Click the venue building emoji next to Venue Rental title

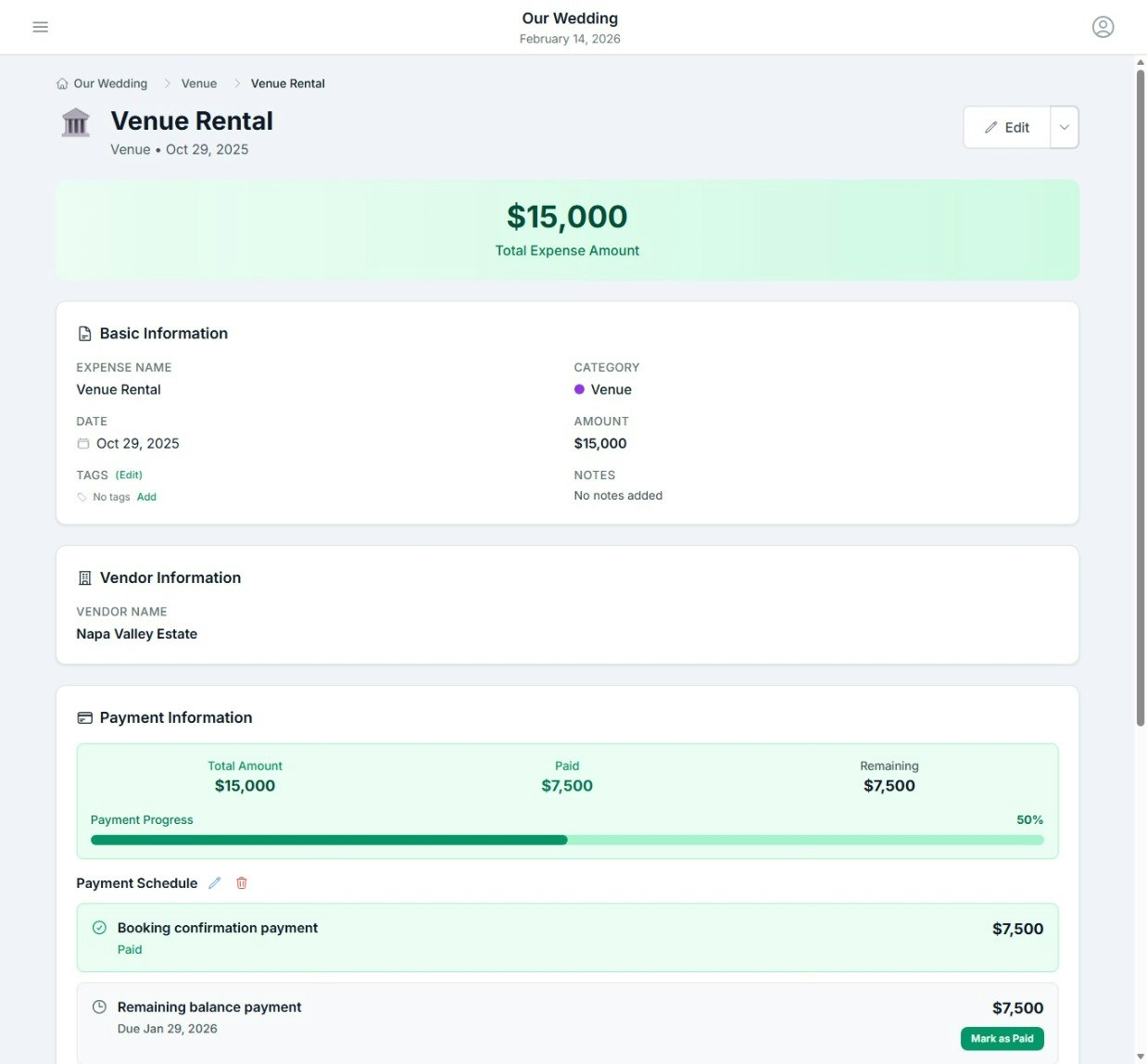(x=75, y=121)
